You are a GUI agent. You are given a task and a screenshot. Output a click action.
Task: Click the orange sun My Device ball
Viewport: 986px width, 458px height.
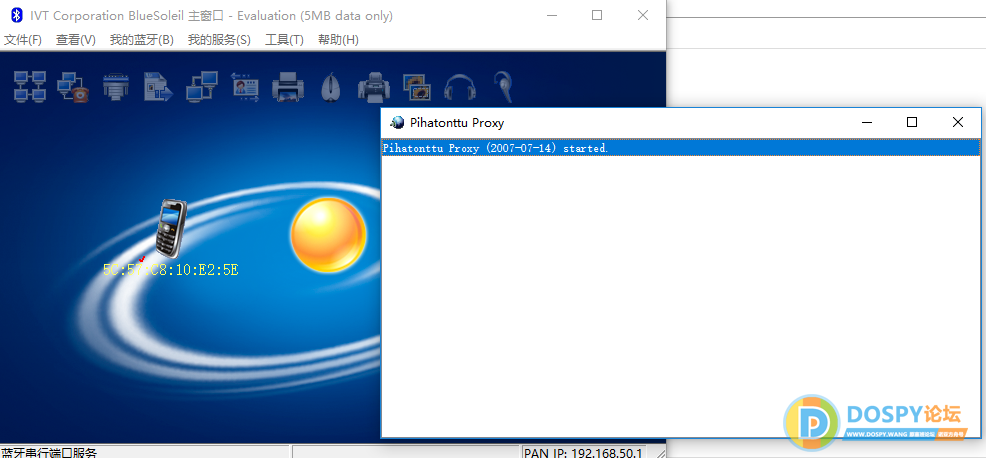coord(328,235)
